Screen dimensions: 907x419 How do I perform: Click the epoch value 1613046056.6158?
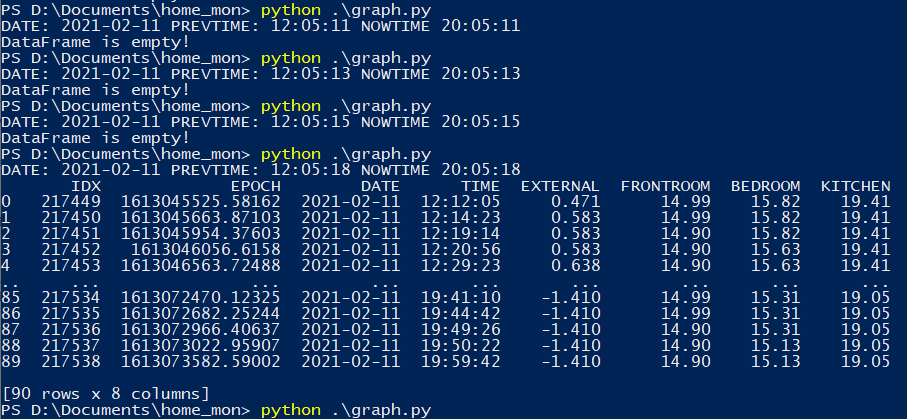click(206, 248)
